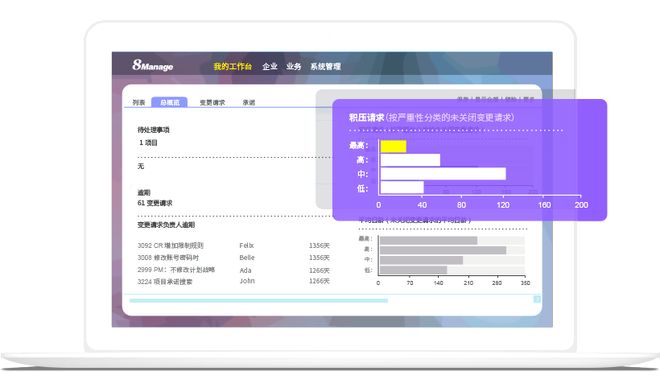Open change request 2999 PM

pos(176,269)
